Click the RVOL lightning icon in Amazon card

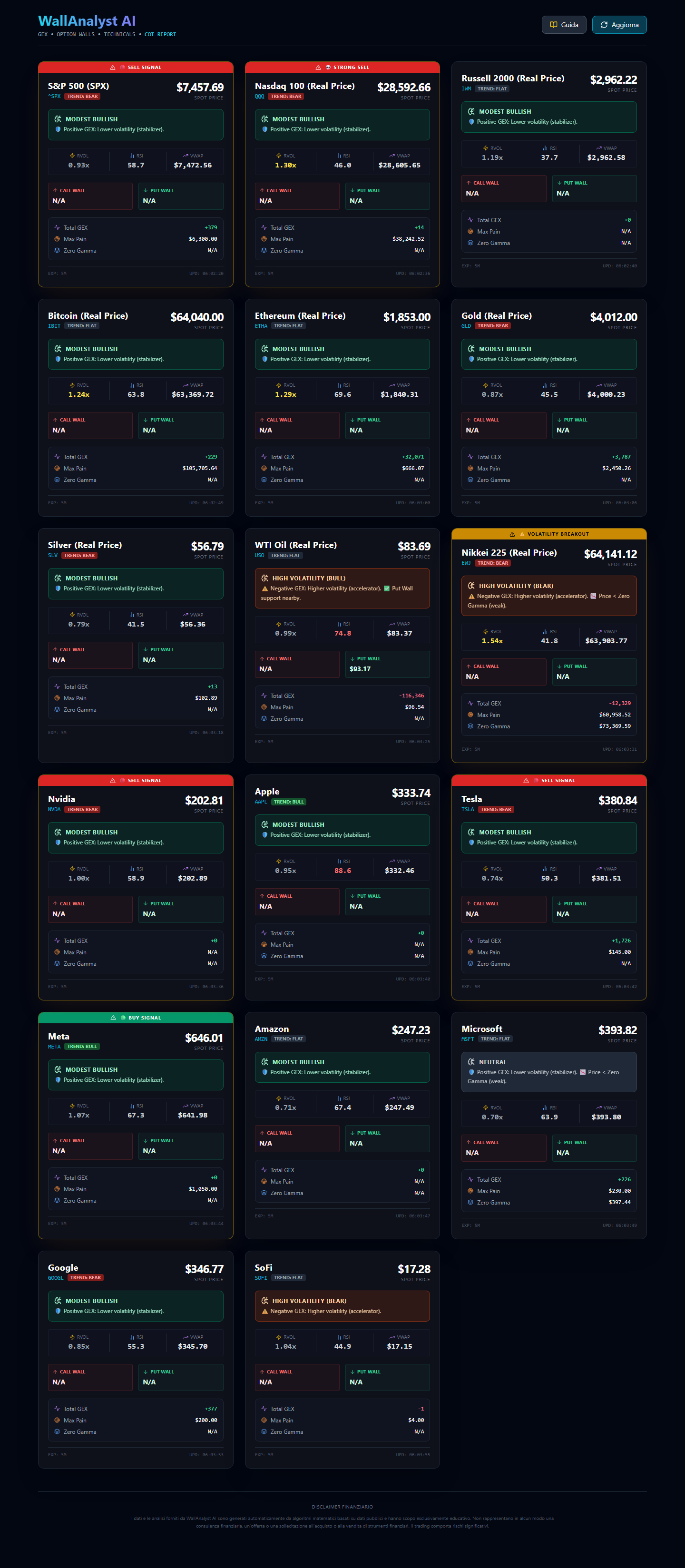(279, 1098)
